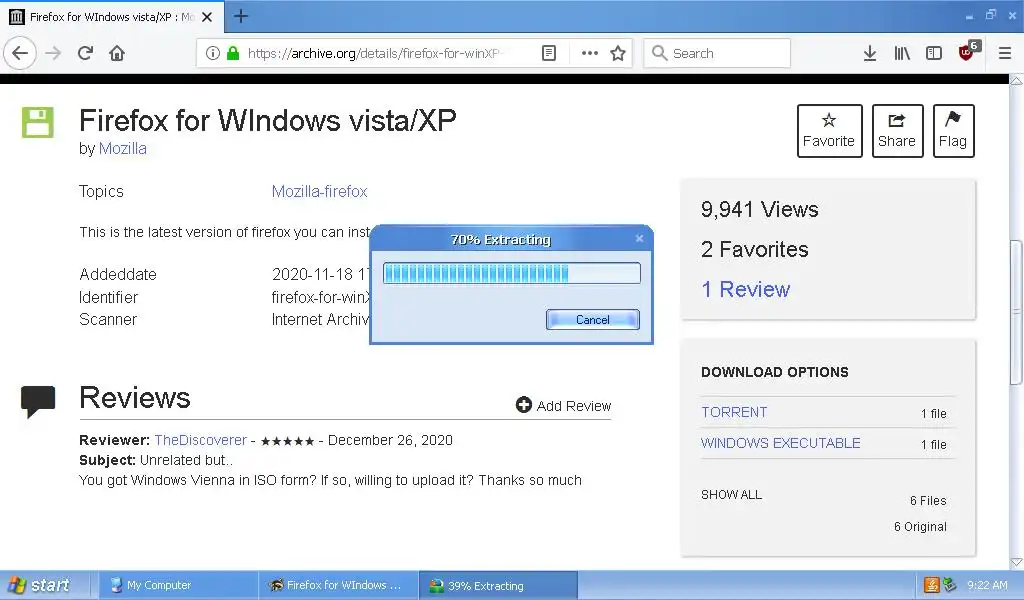Image resolution: width=1024 pixels, height=600 pixels.
Task: Expand SHOW ALL download files
Action: (731, 494)
